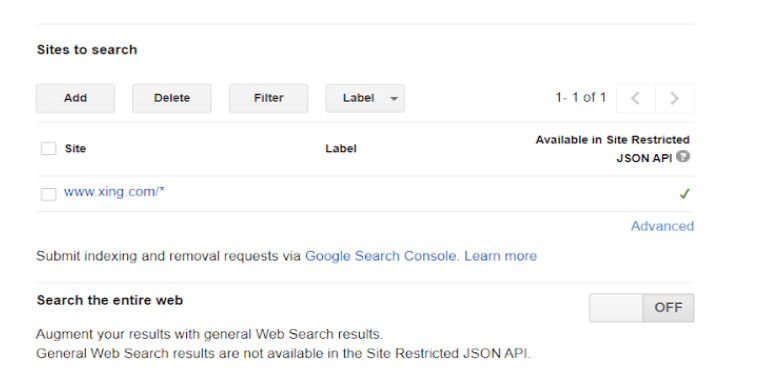Tick the select-all checkbox beside Site header
This screenshot has height=374, width=768.
(48, 148)
